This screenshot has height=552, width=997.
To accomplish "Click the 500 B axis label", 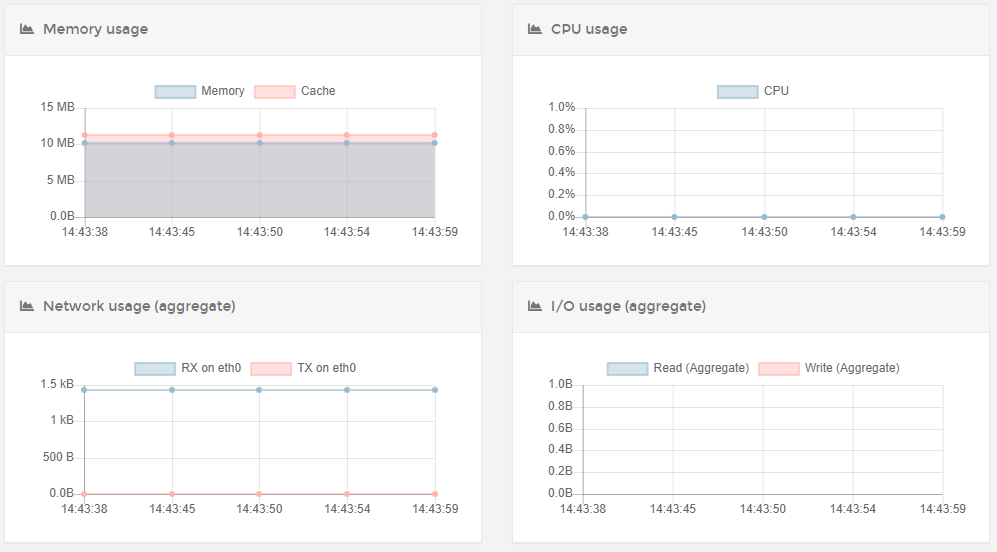I will click(x=58, y=457).
